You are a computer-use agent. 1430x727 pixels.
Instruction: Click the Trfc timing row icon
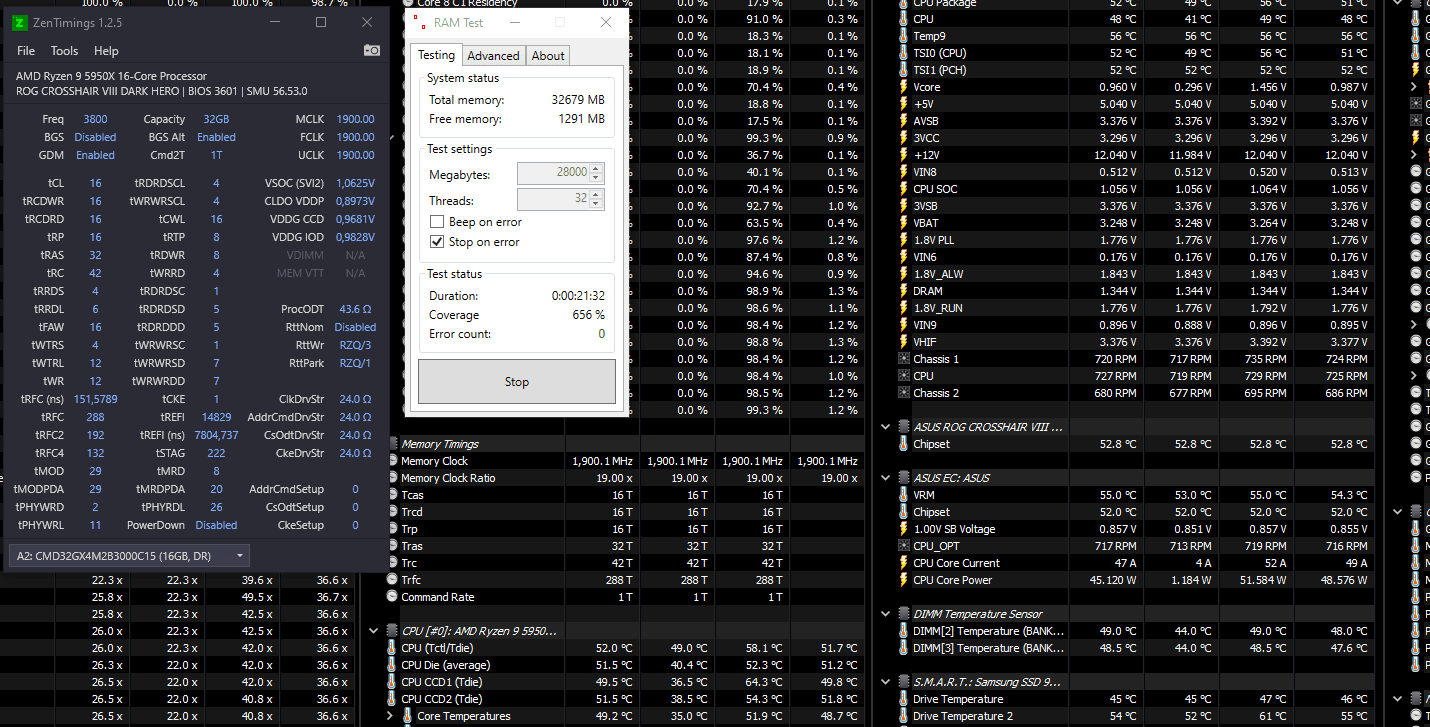[x=392, y=580]
